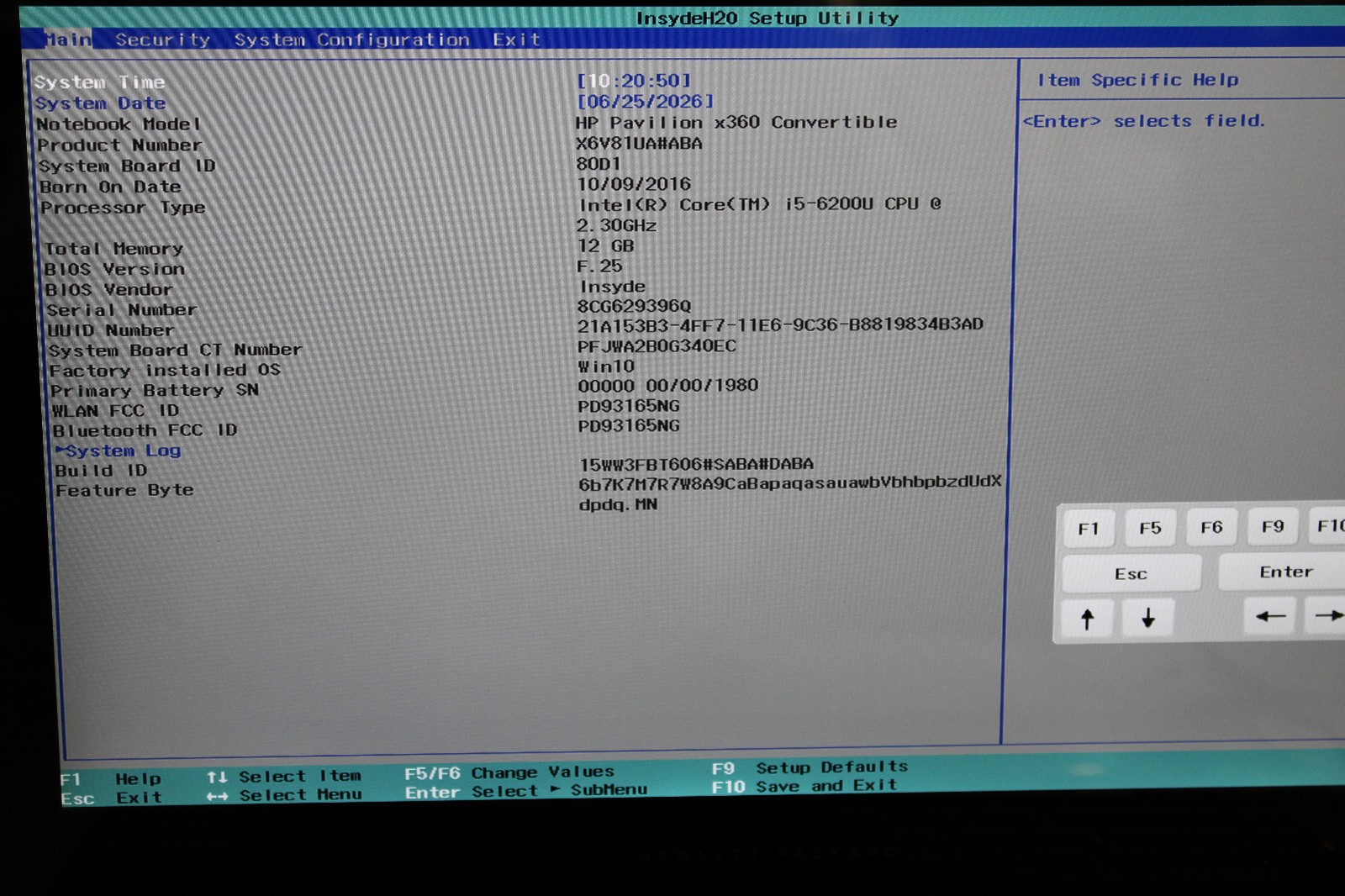Click the Item Specific Help heading
The width and height of the screenshot is (1345, 896).
pos(1138,80)
